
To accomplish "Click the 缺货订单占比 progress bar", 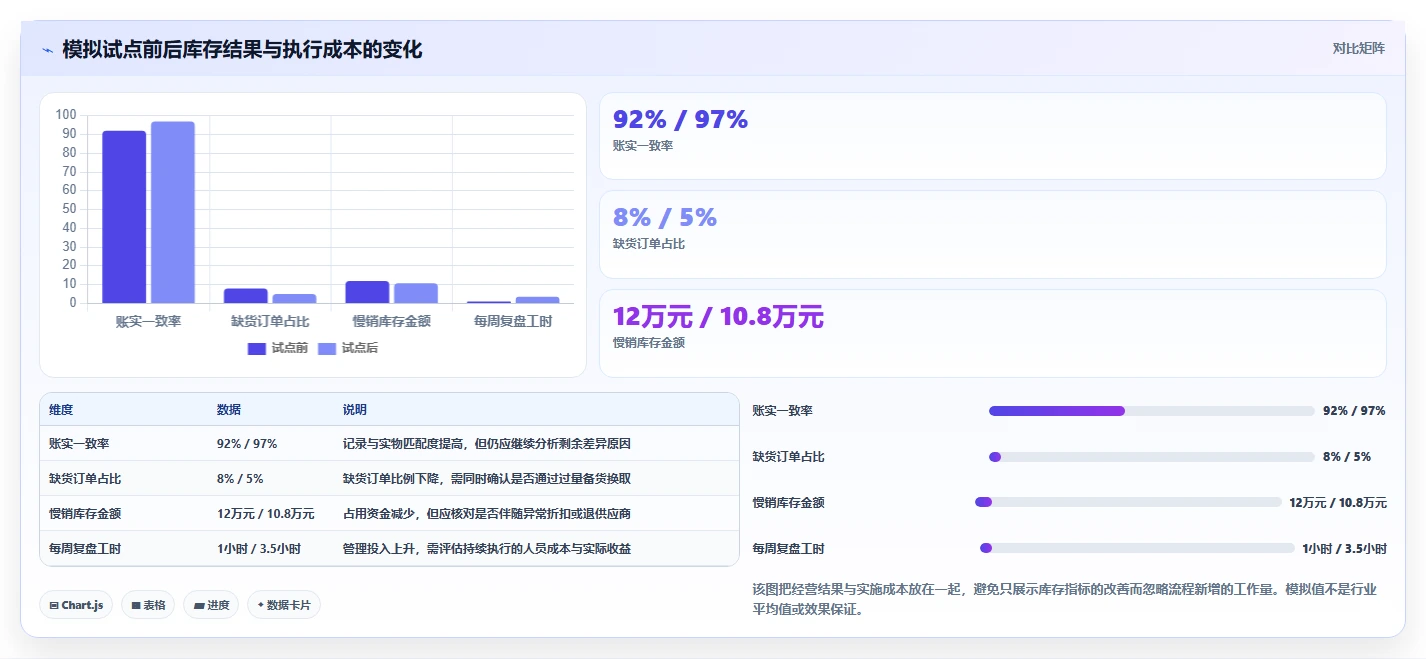I will pos(1151,457).
